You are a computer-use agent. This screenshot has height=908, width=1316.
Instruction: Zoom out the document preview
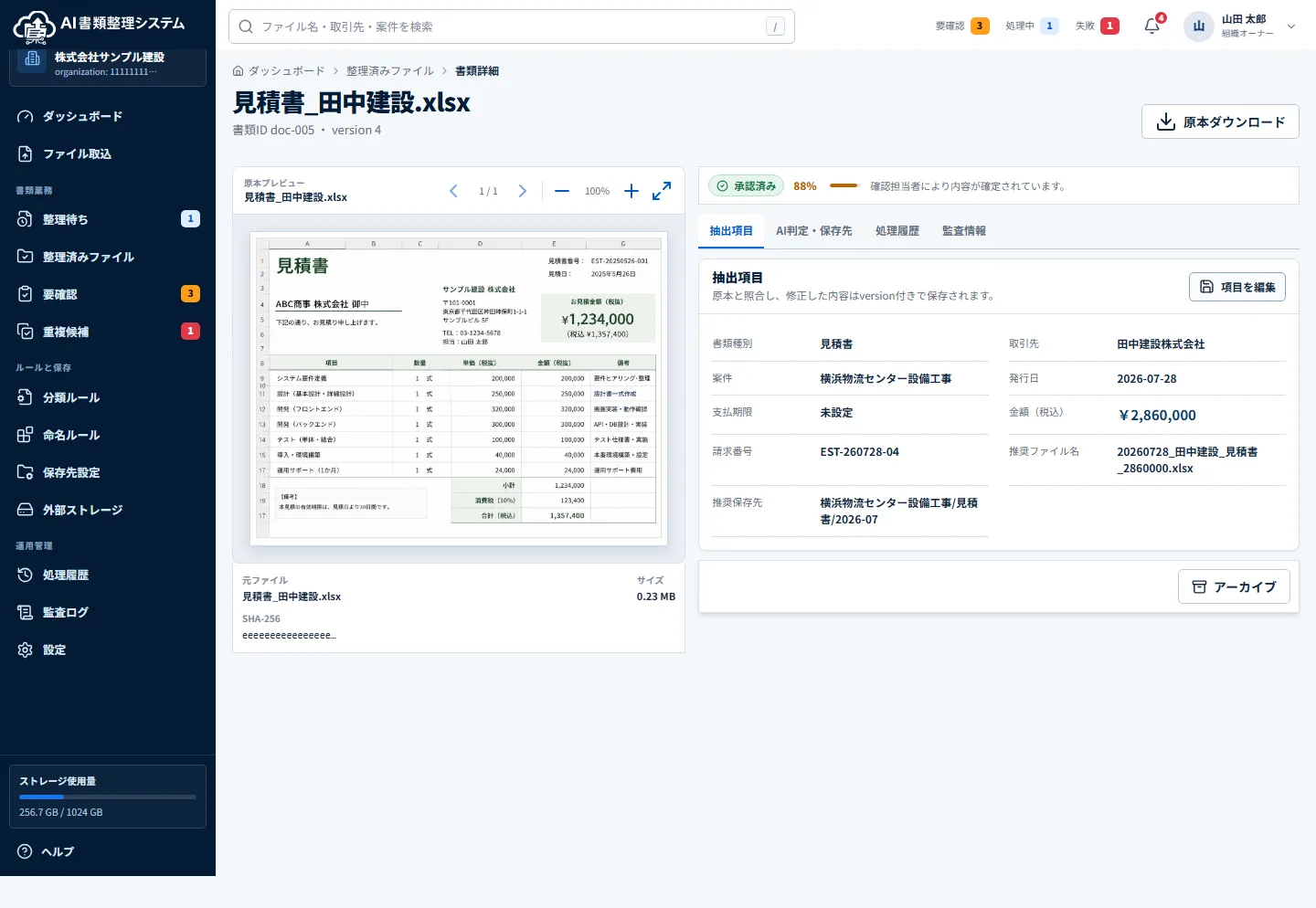562,191
